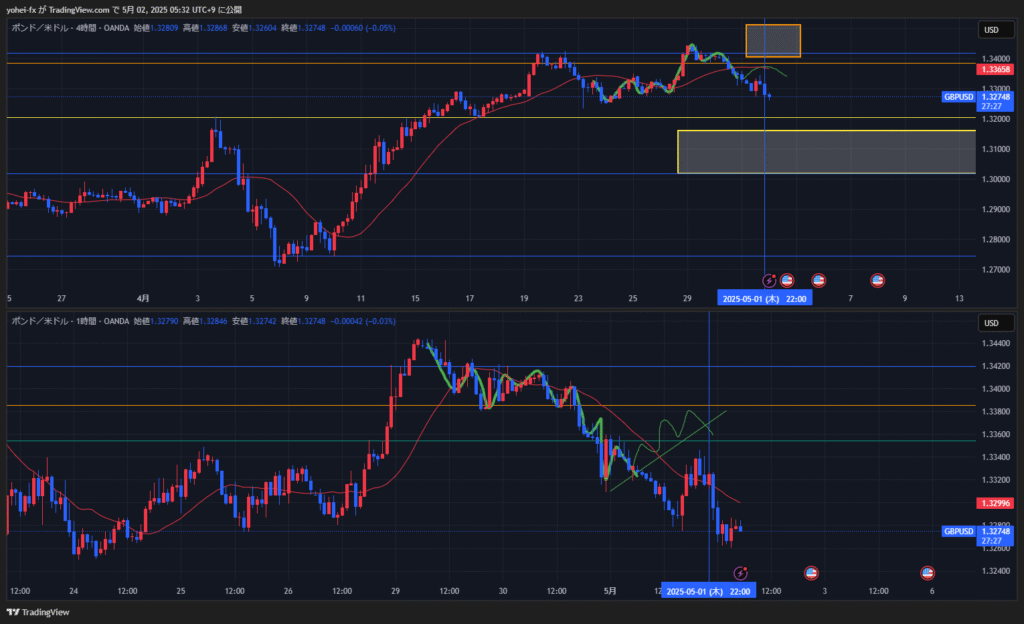
Task: Click the 24 label on the 1-hour time axis
Action: (x=74, y=591)
